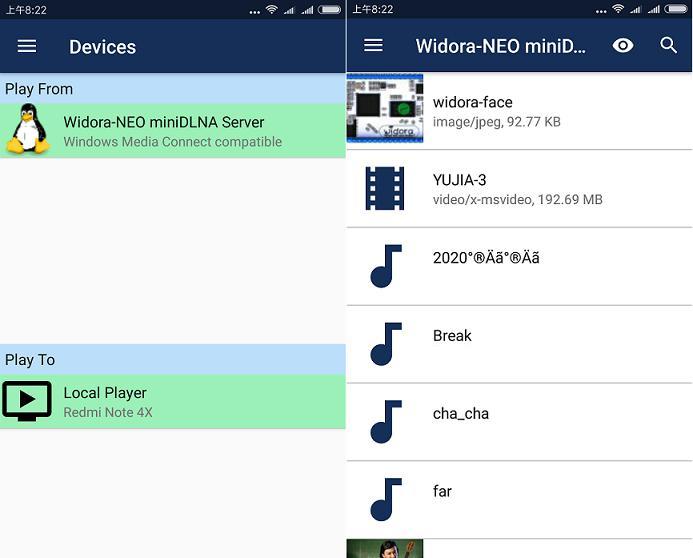Tap the Wi-Fi icon in right status bar
Viewport: 693px width, 558px height.
point(617,9)
